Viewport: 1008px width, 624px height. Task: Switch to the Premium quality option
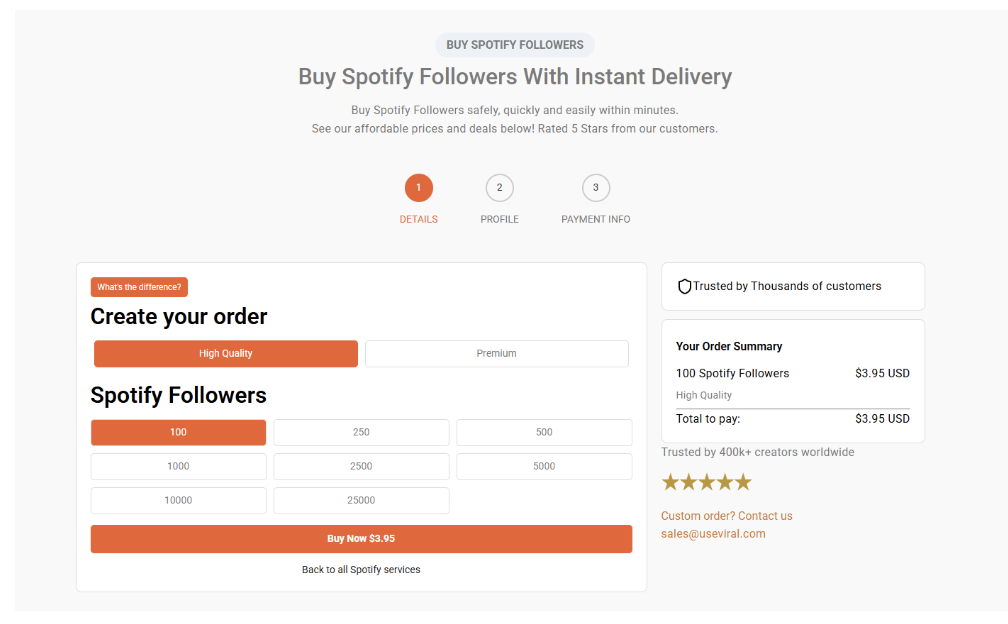point(496,354)
